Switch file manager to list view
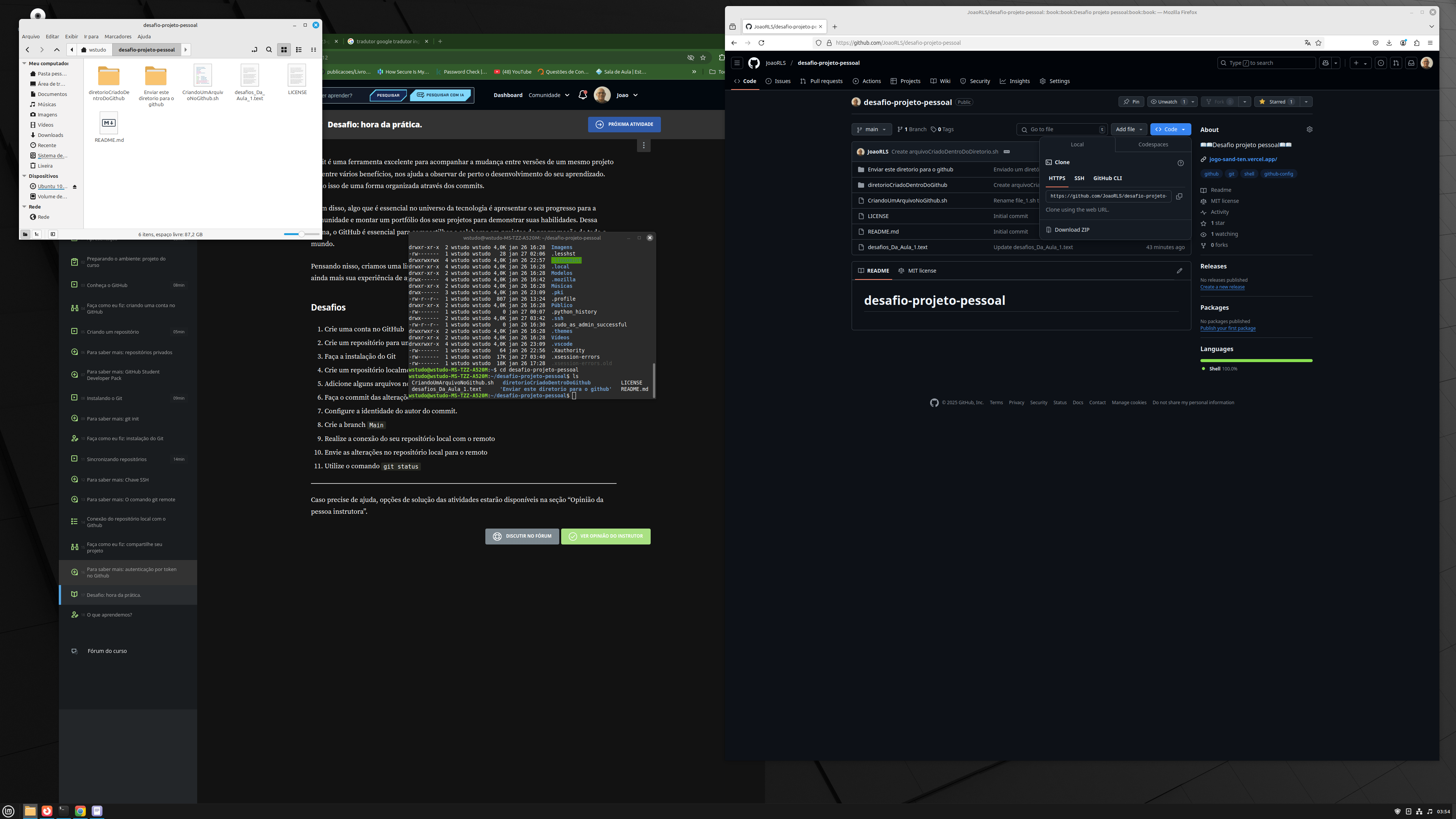Screen dimensions: 1456x819 299,50
